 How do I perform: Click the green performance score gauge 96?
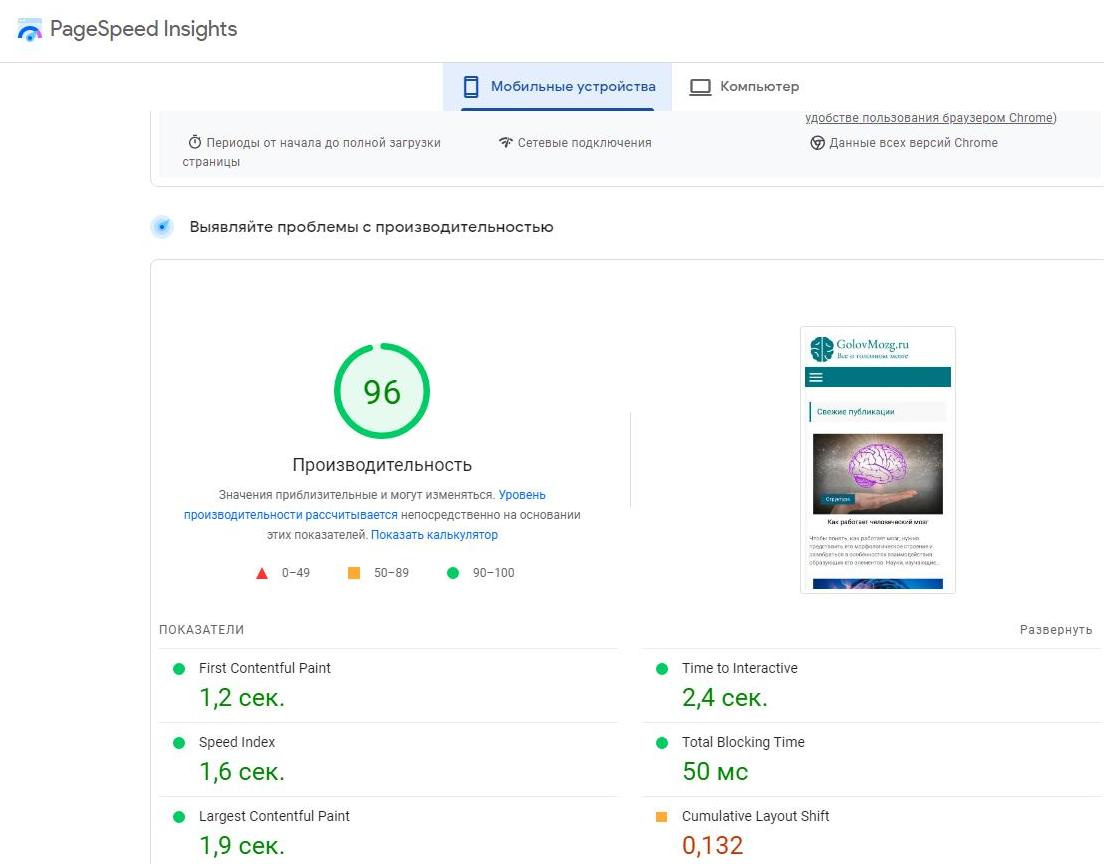(x=382, y=392)
